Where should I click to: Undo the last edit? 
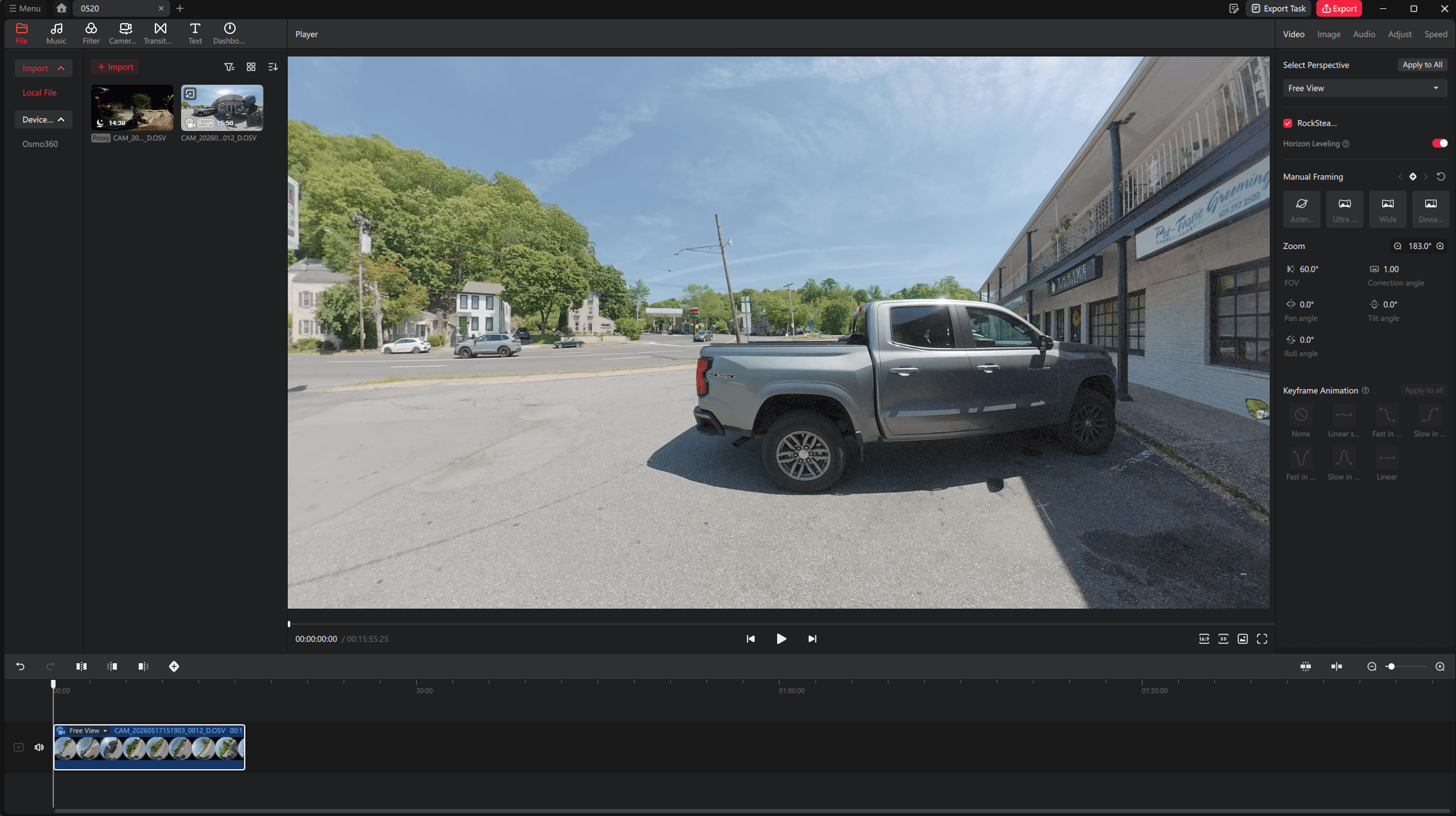click(20, 666)
